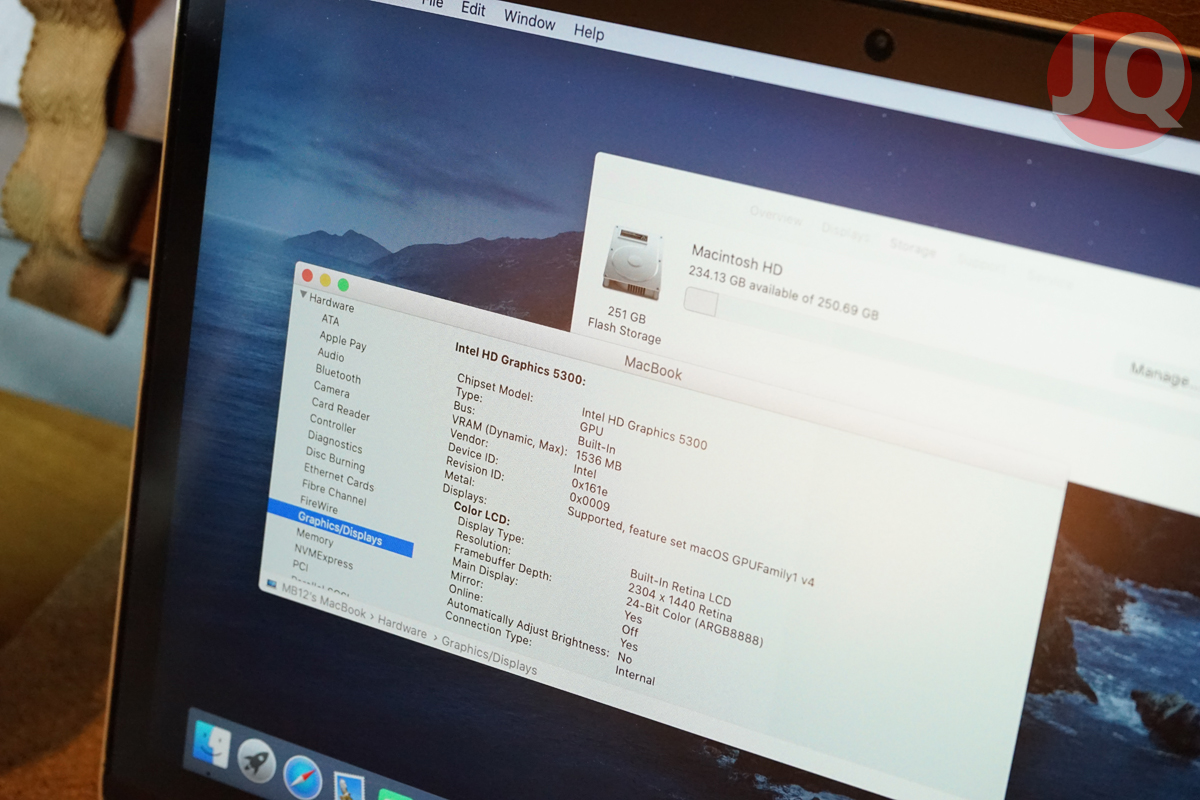Viewport: 1200px width, 800px height.
Task: Collapse the Hardware section triangle
Action: [303, 296]
